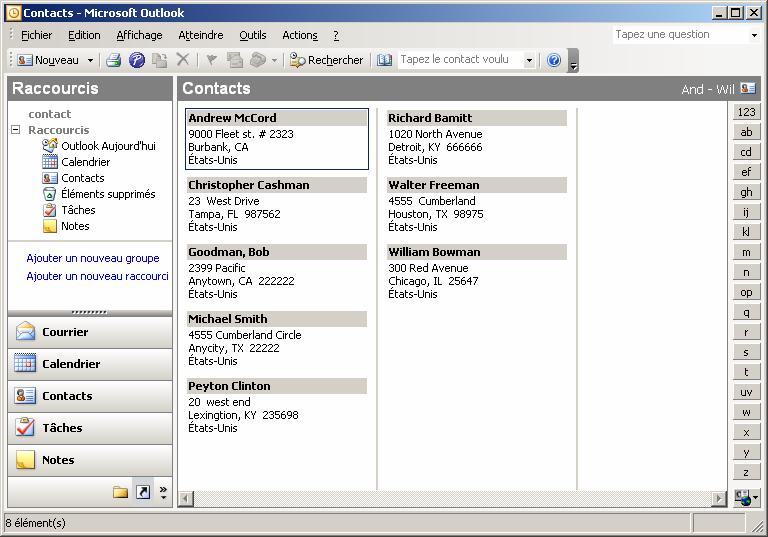Jump to the 123 index tab

[746, 112]
